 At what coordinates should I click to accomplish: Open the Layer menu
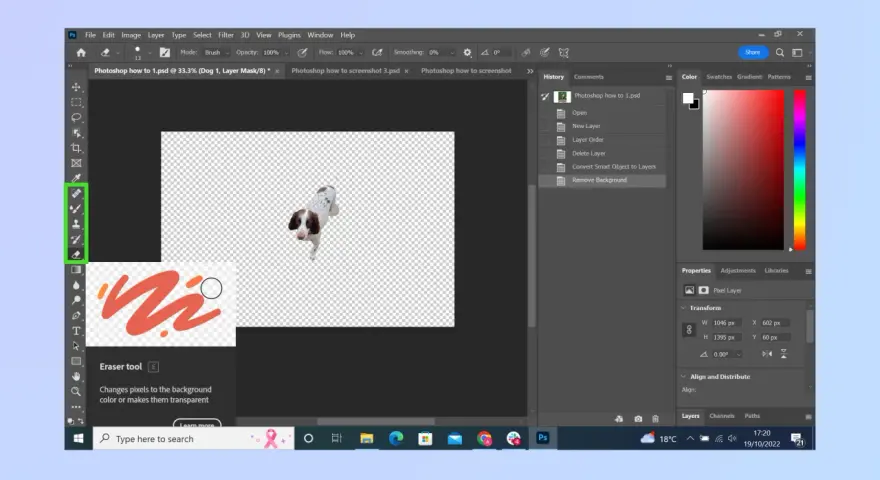155,35
